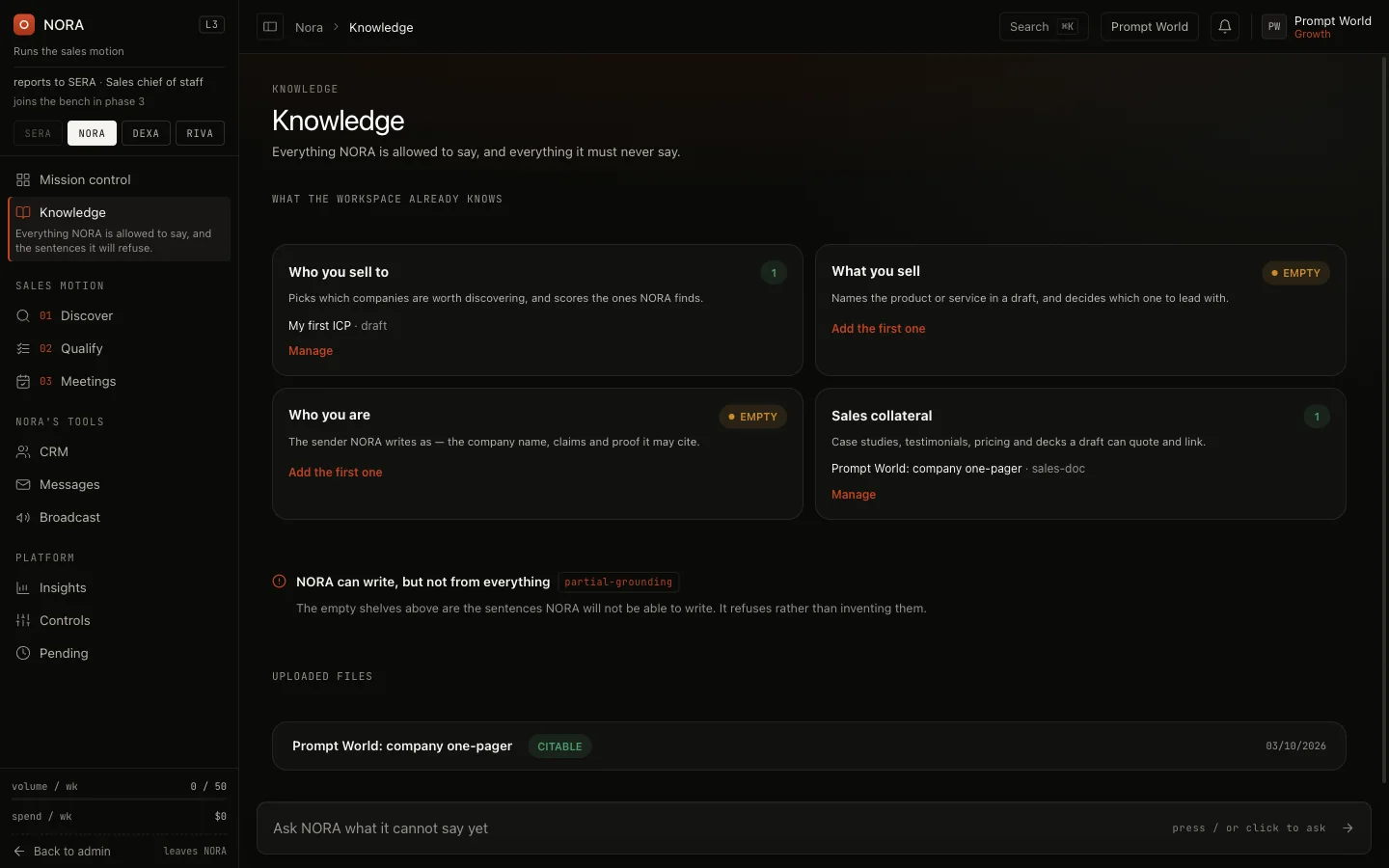Click the partial-grounding warning icon
Screen dimensions: 1389x868
pos(280,582)
